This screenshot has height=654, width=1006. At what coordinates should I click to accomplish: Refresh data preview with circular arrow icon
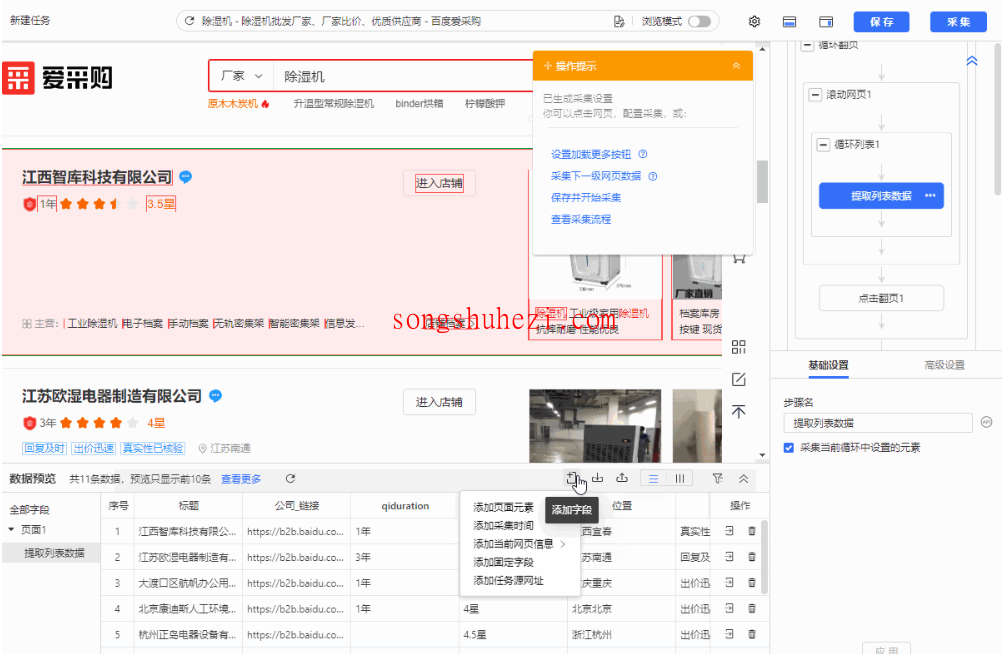pos(290,478)
